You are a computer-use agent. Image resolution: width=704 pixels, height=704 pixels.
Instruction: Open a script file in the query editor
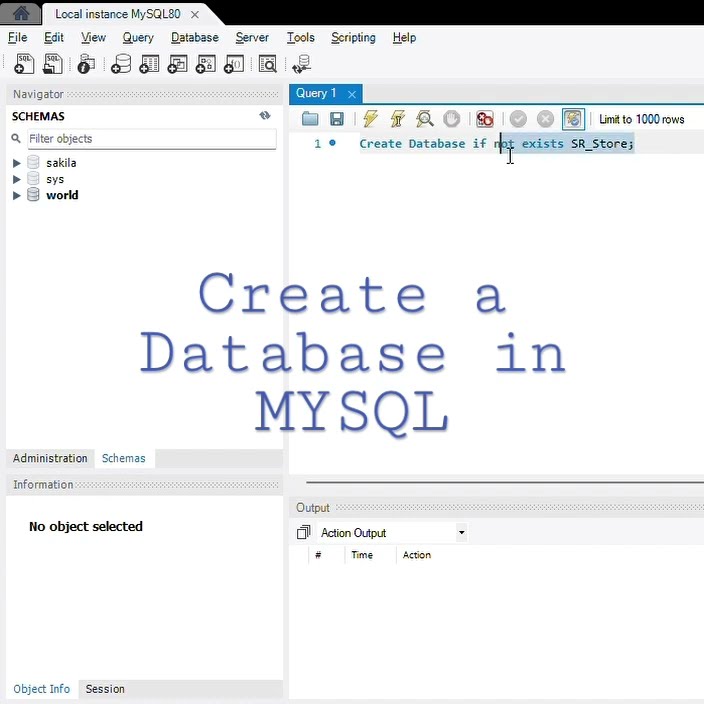pos(310,119)
